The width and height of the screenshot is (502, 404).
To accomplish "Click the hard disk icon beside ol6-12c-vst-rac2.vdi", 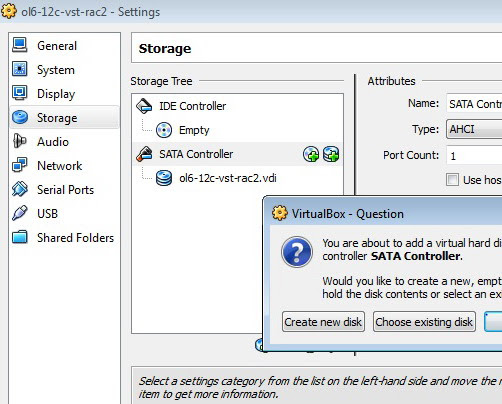I will [164, 178].
